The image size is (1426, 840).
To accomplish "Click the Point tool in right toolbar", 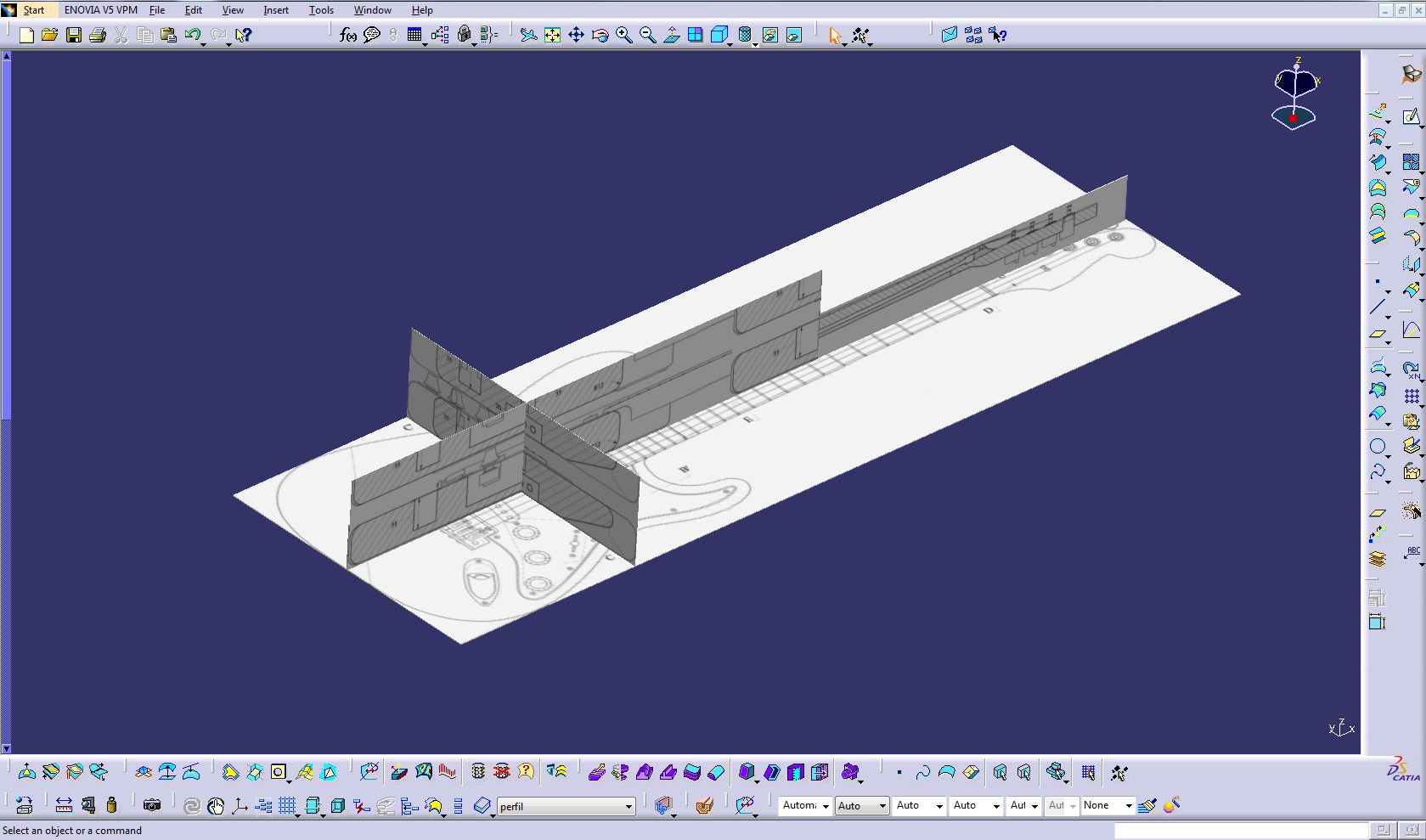I will [1377, 282].
